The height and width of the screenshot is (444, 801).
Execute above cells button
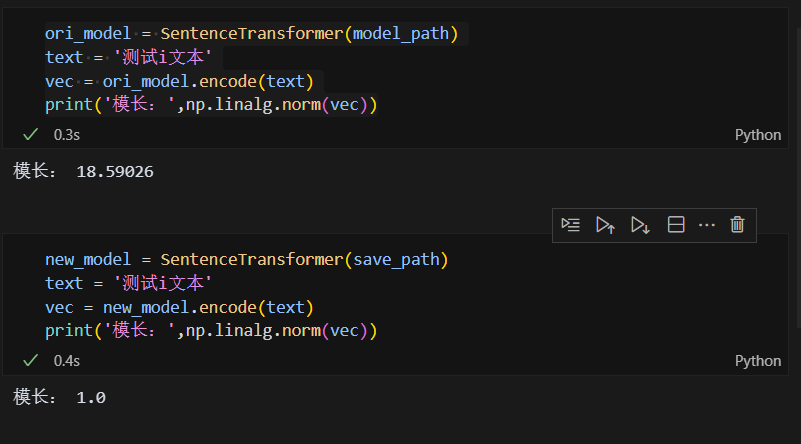pos(605,225)
